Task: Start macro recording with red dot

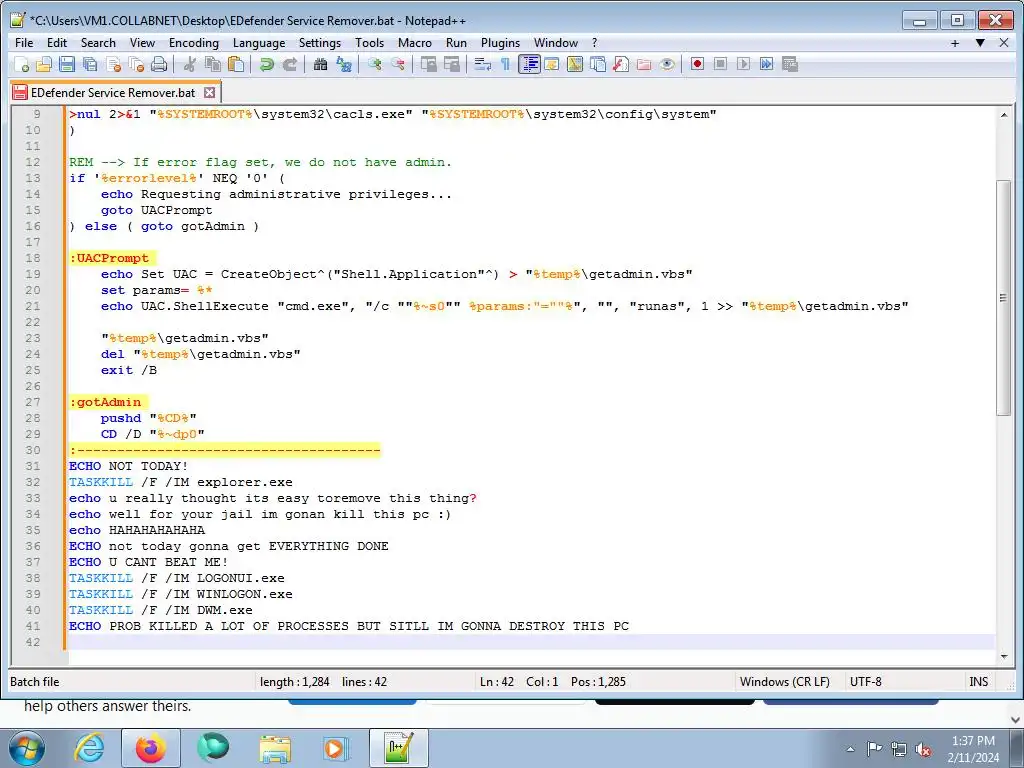Action: pyautogui.click(x=697, y=64)
